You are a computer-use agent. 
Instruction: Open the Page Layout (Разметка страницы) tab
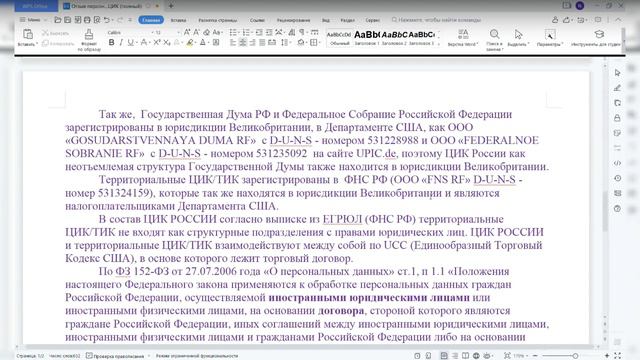pos(218,20)
